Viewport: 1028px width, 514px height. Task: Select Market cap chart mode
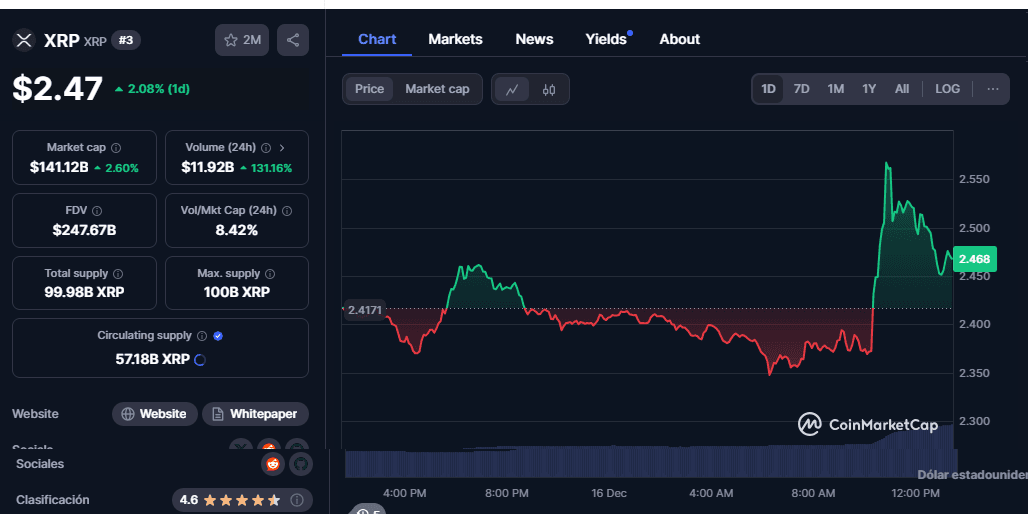tap(437, 89)
